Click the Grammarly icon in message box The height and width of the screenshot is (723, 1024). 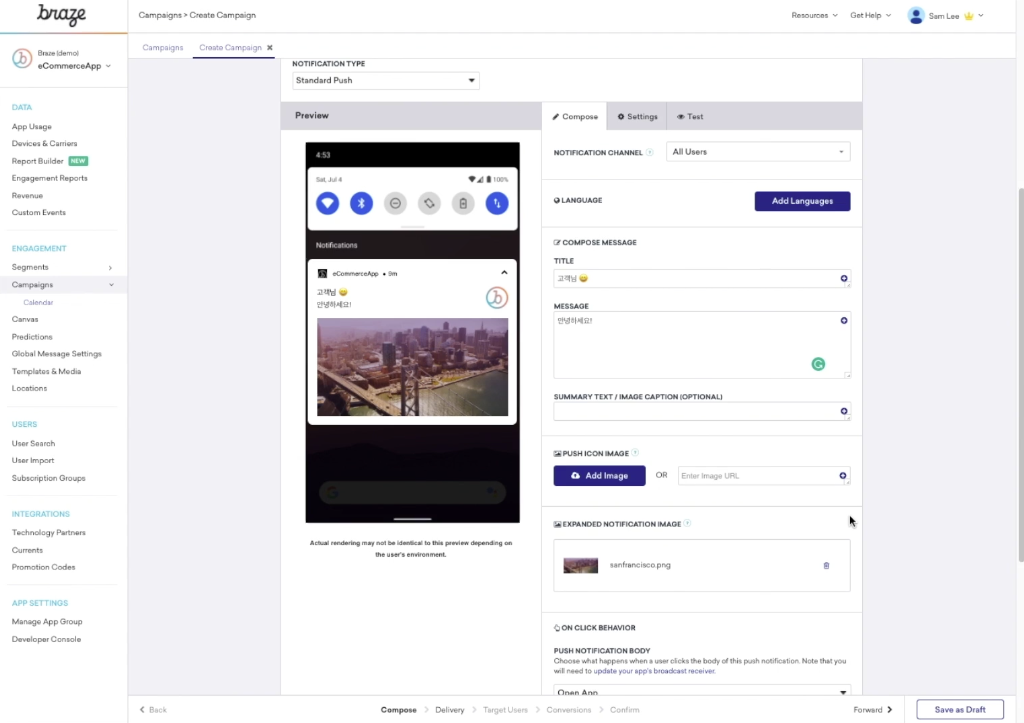[x=818, y=364]
